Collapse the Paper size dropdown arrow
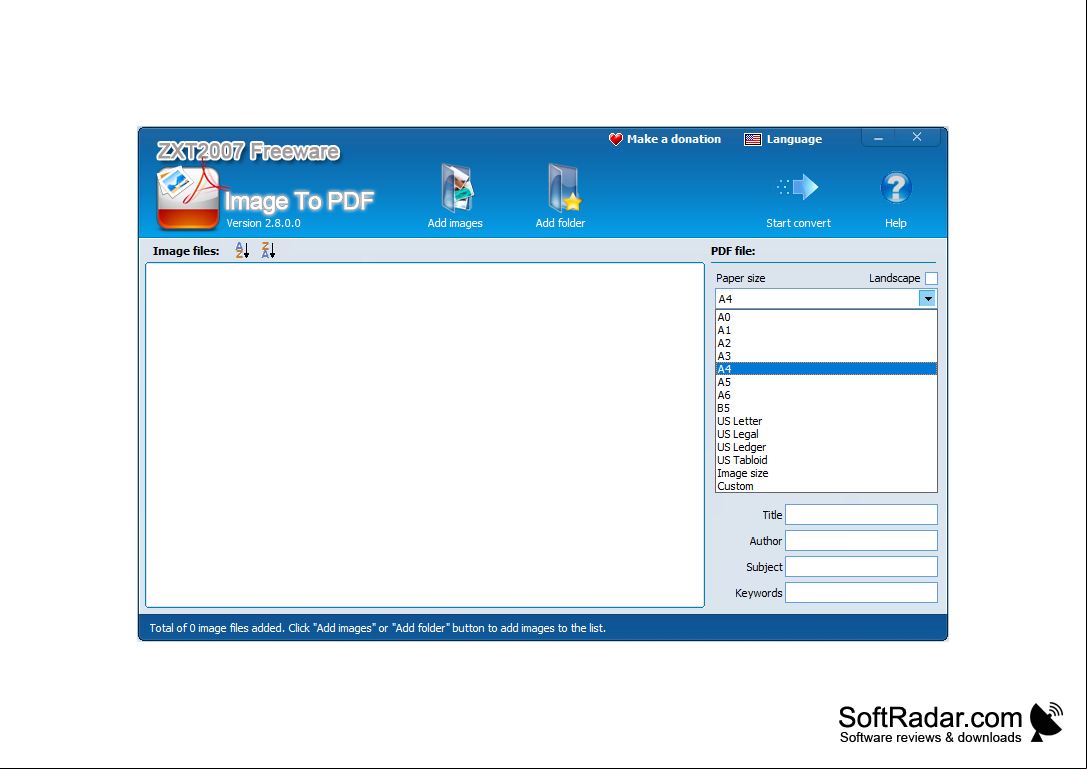 [928, 299]
